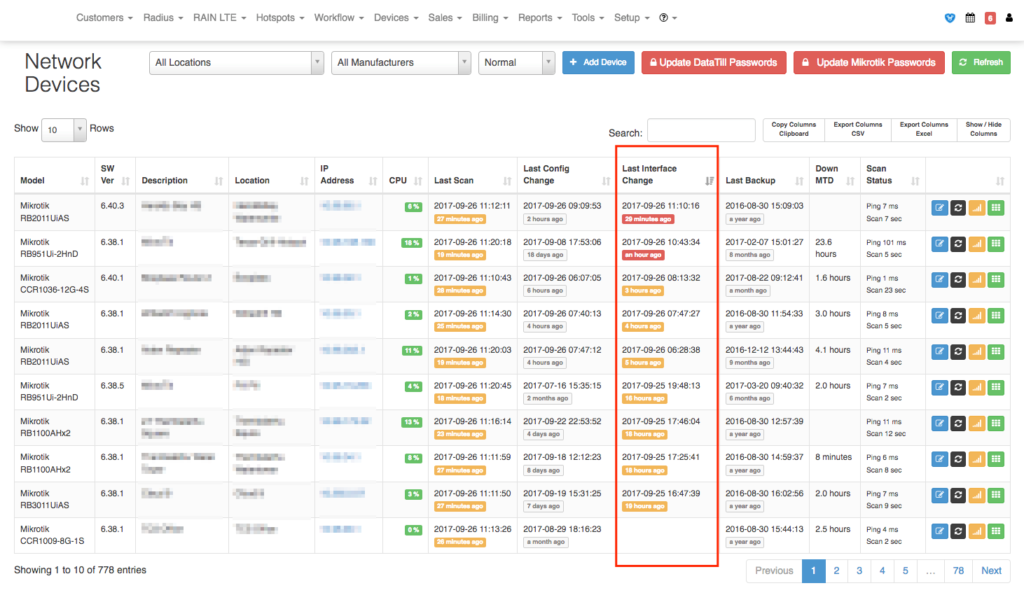This screenshot has height=602, width=1024.
Task: Open the All Locations dropdown
Action: point(236,63)
